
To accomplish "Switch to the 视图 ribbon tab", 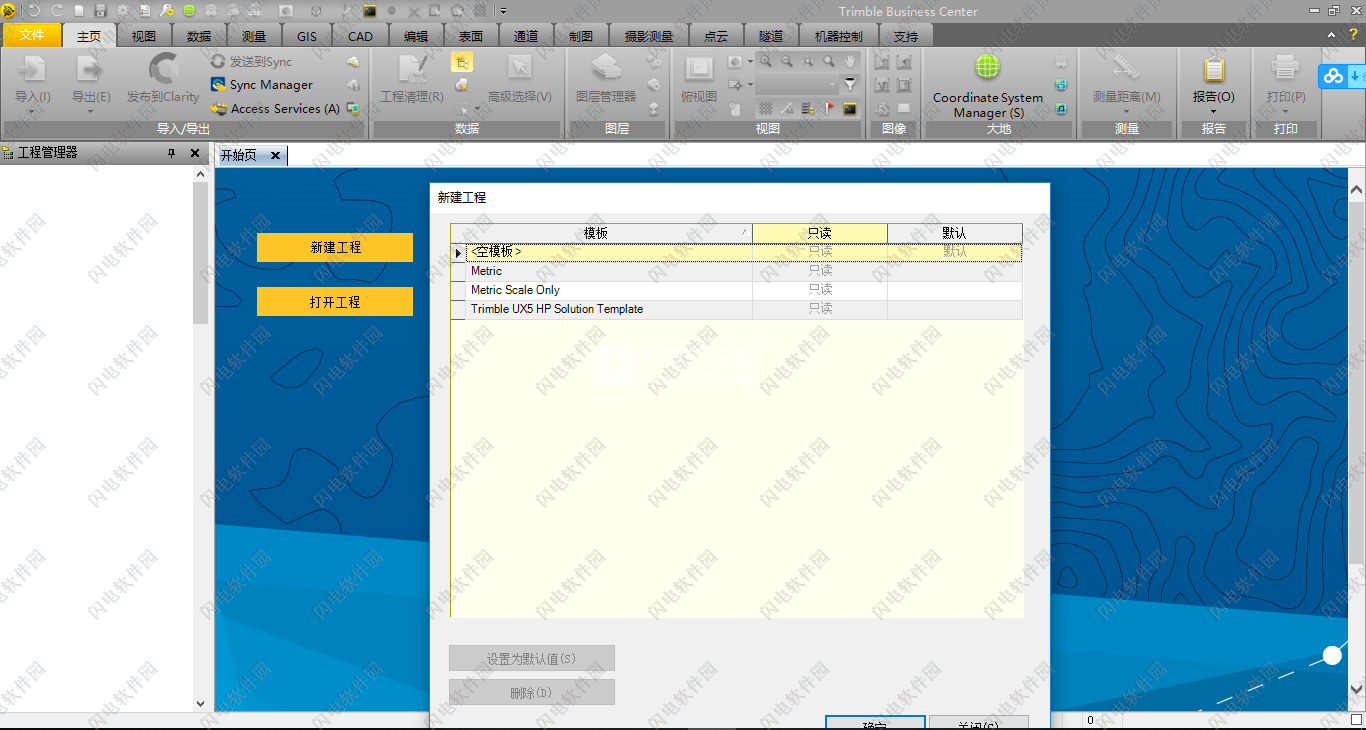I will (x=144, y=36).
